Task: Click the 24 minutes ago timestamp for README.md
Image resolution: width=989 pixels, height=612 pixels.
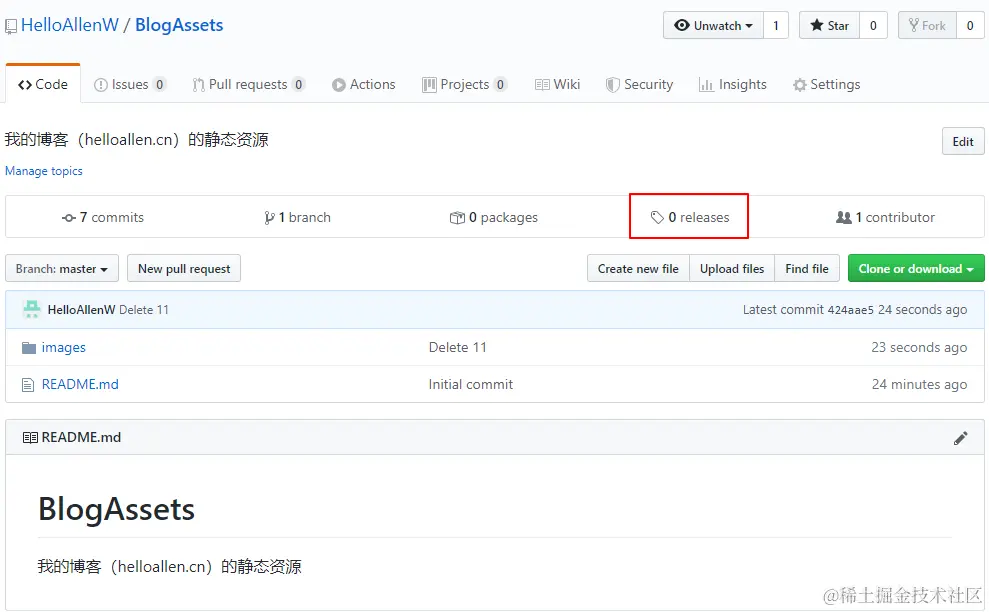Action: (x=919, y=384)
